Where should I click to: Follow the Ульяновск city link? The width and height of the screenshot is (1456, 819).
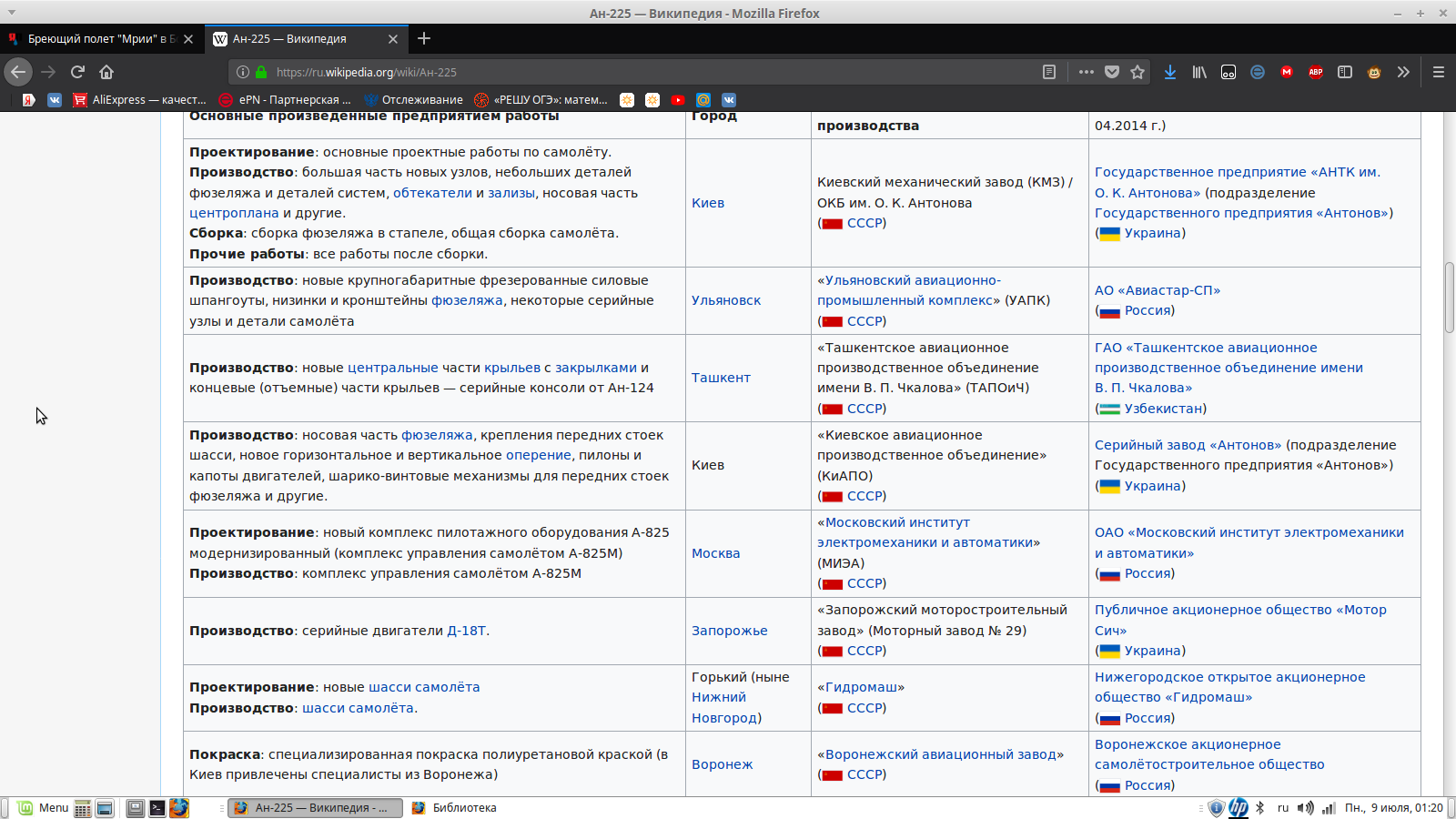pyautogui.click(x=726, y=300)
